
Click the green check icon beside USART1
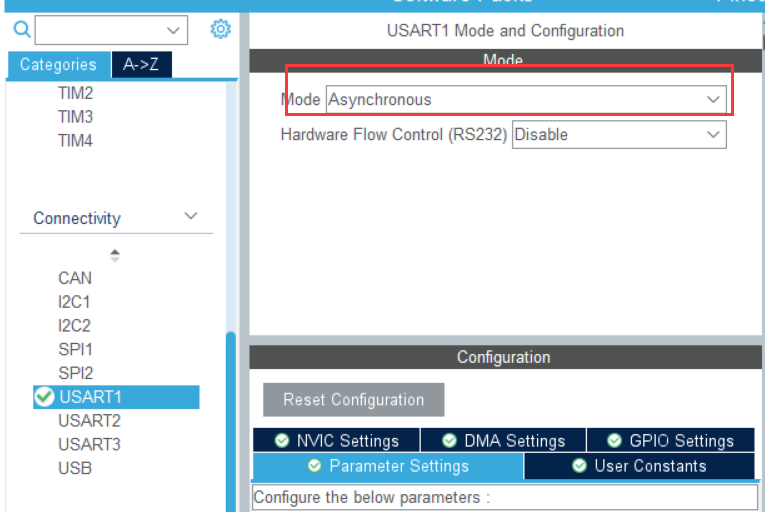44,397
